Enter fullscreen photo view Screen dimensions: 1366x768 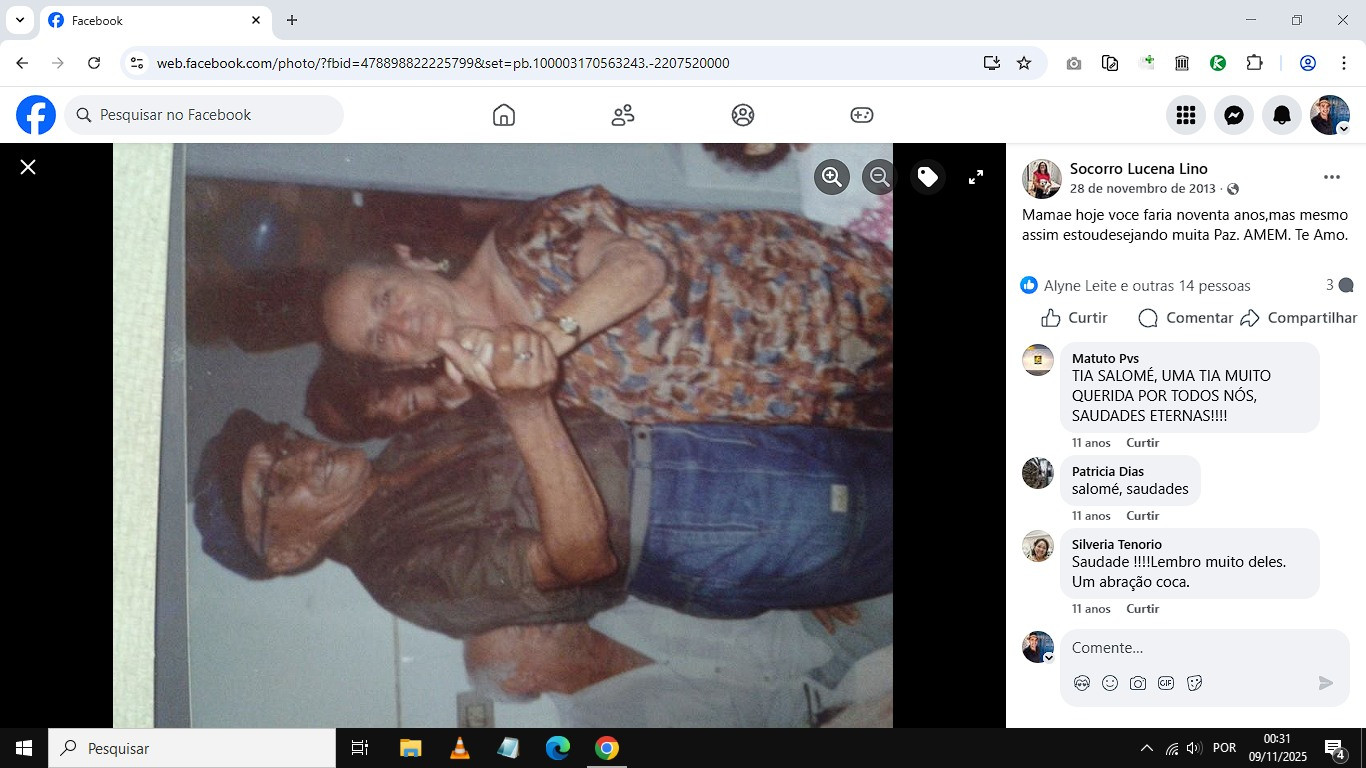[x=976, y=177]
